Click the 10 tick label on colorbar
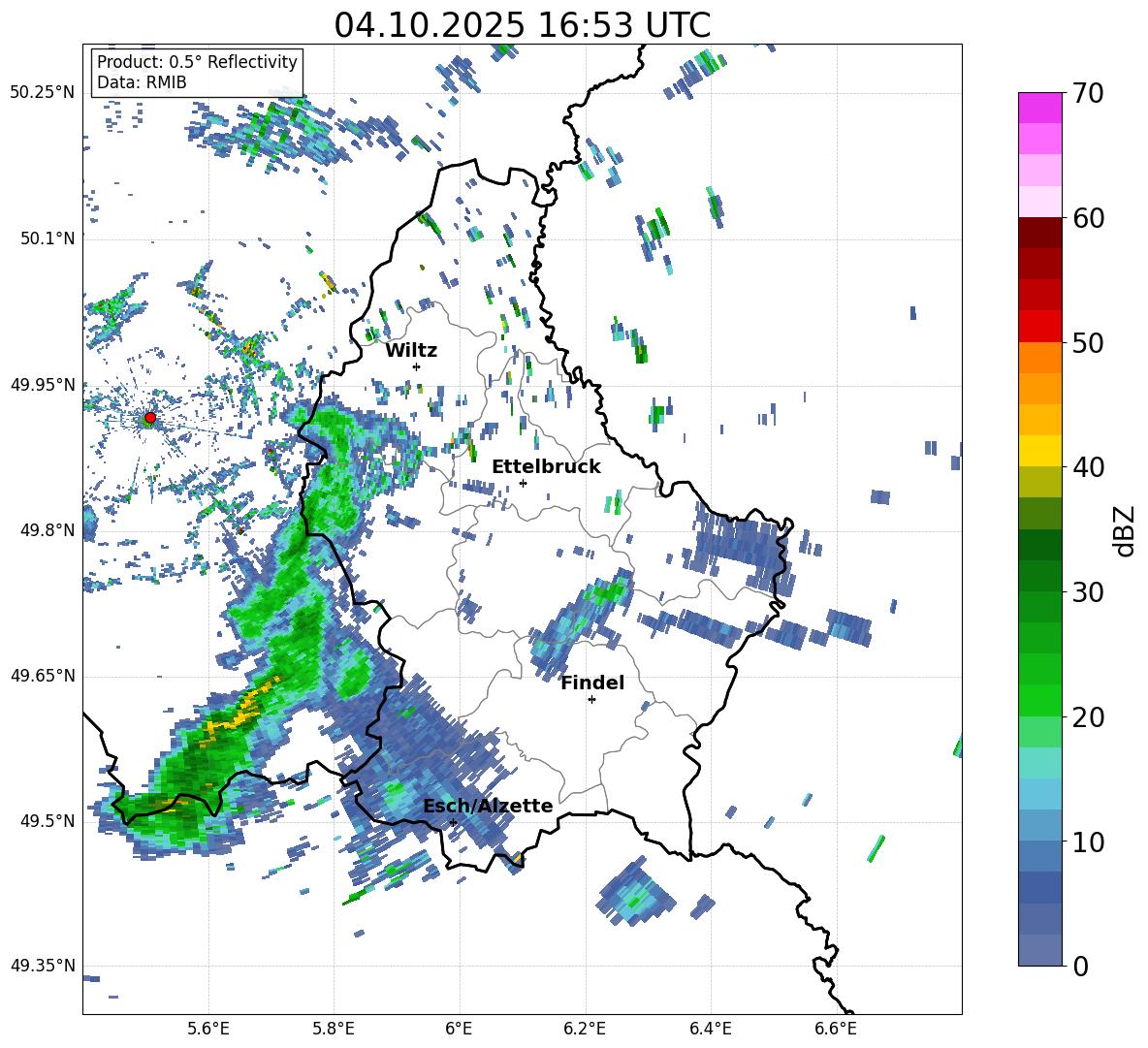 point(1087,842)
